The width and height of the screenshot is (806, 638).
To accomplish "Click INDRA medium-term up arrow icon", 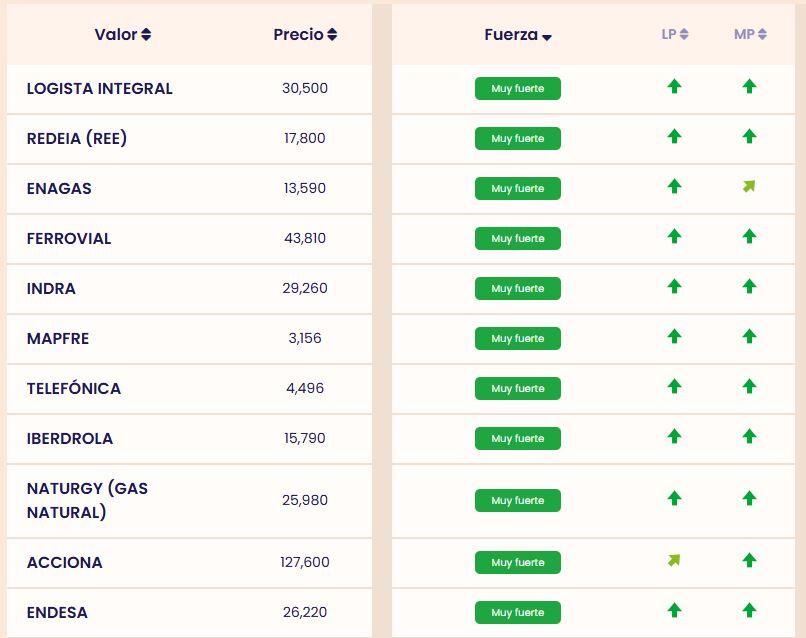I will [749, 287].
